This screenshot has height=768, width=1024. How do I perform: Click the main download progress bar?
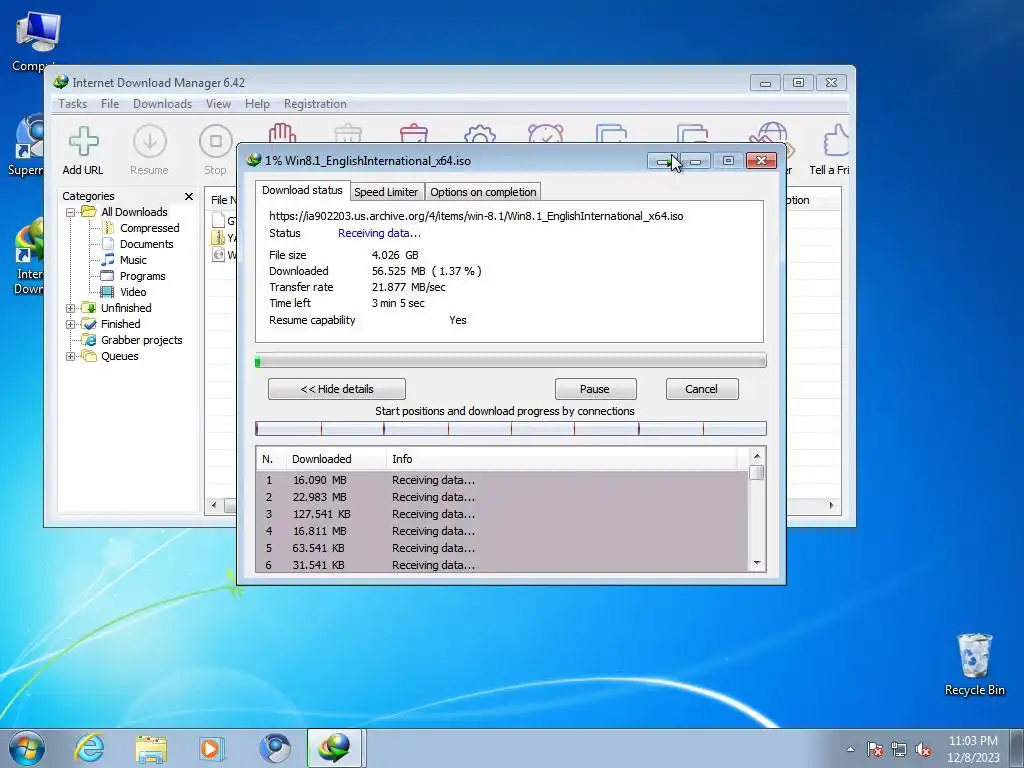click(511, 360)
